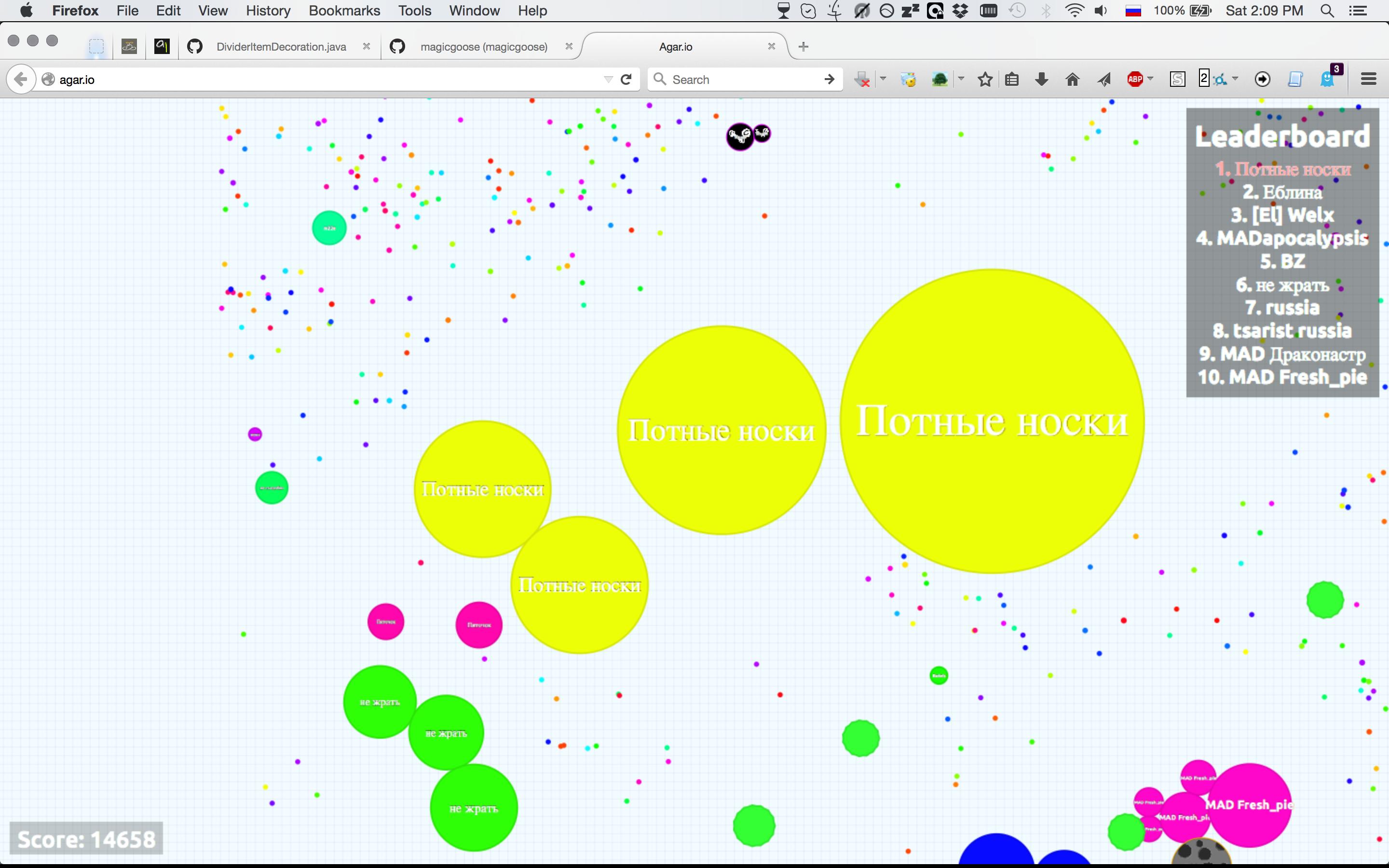Image resolution: width=1389 pixels, height=868 pixels.
Task: Show bookmarks list icon
Action: point(1012,79)
